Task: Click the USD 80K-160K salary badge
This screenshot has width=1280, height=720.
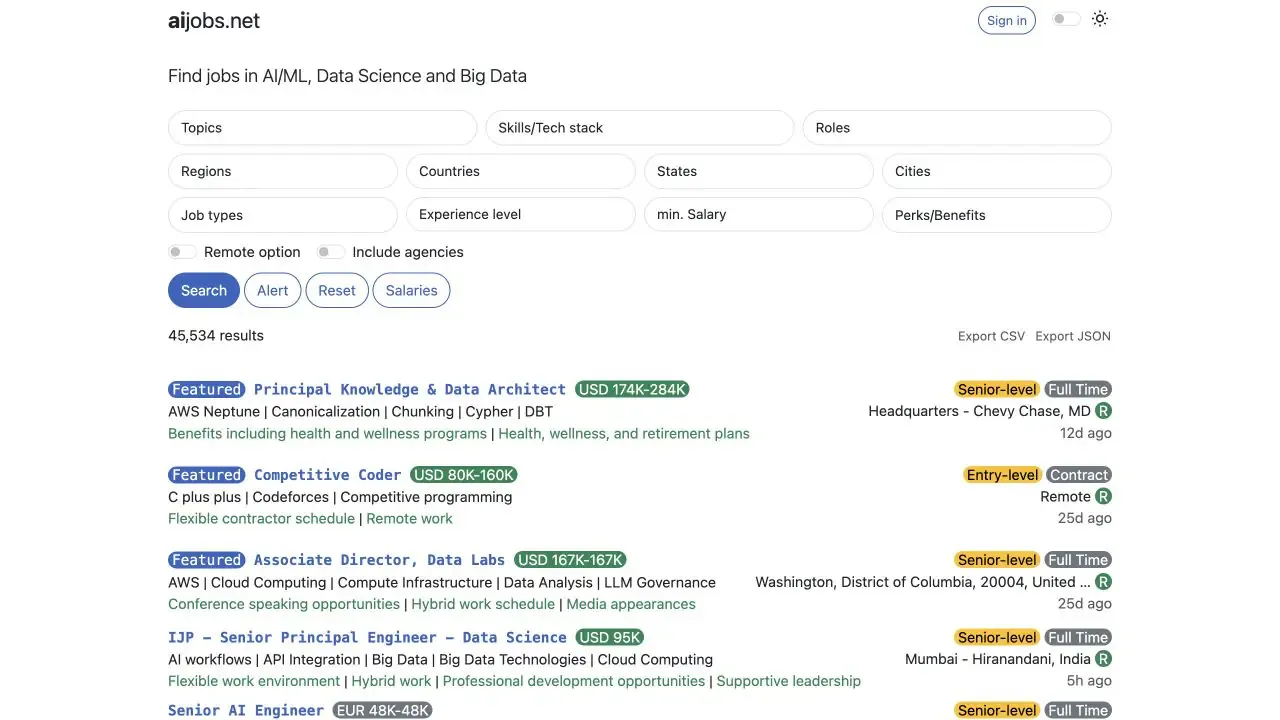Action: 464,475
